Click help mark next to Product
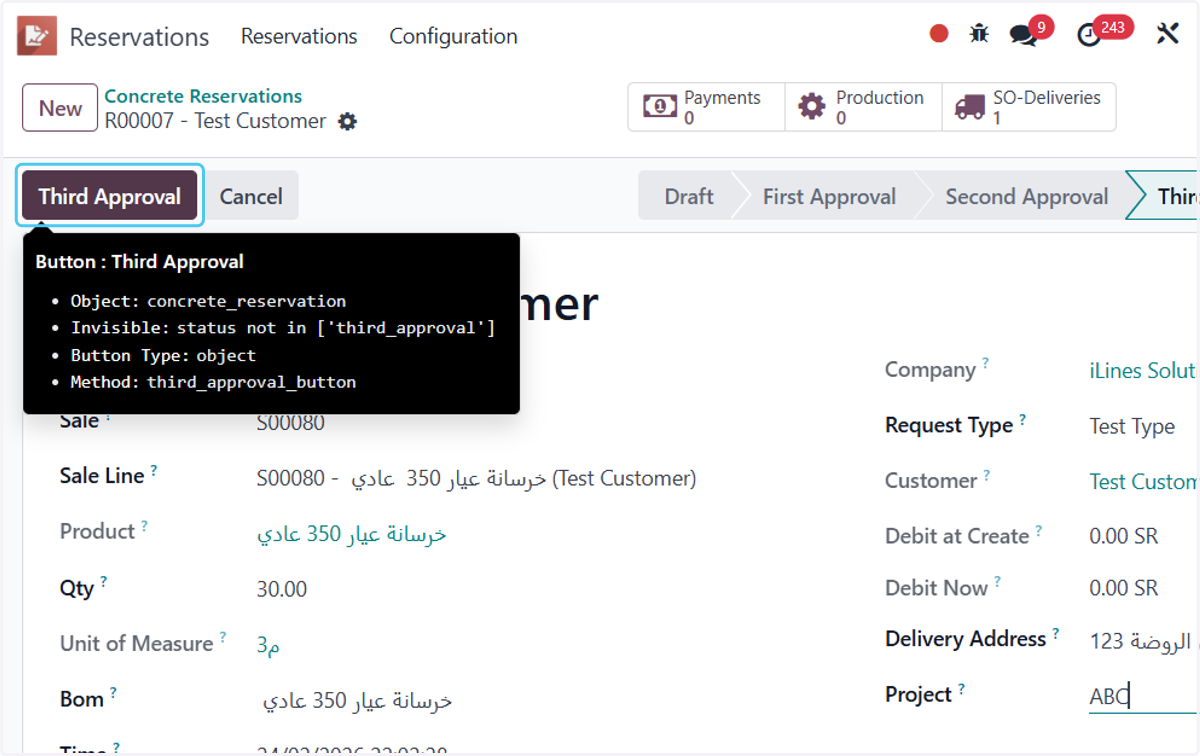The image size is (1200, 756). 144,526
